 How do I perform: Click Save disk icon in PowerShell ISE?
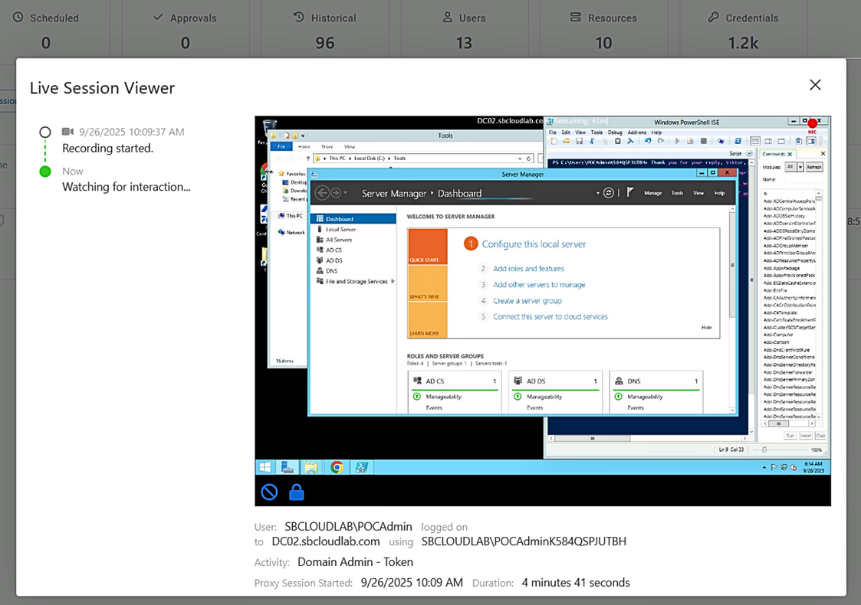[x=579, y=141]
